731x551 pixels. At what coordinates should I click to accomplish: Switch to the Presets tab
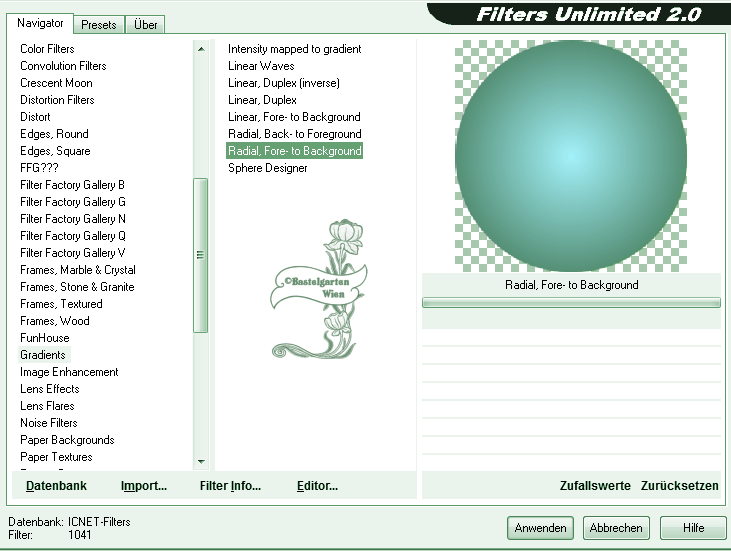coord(98,25)
